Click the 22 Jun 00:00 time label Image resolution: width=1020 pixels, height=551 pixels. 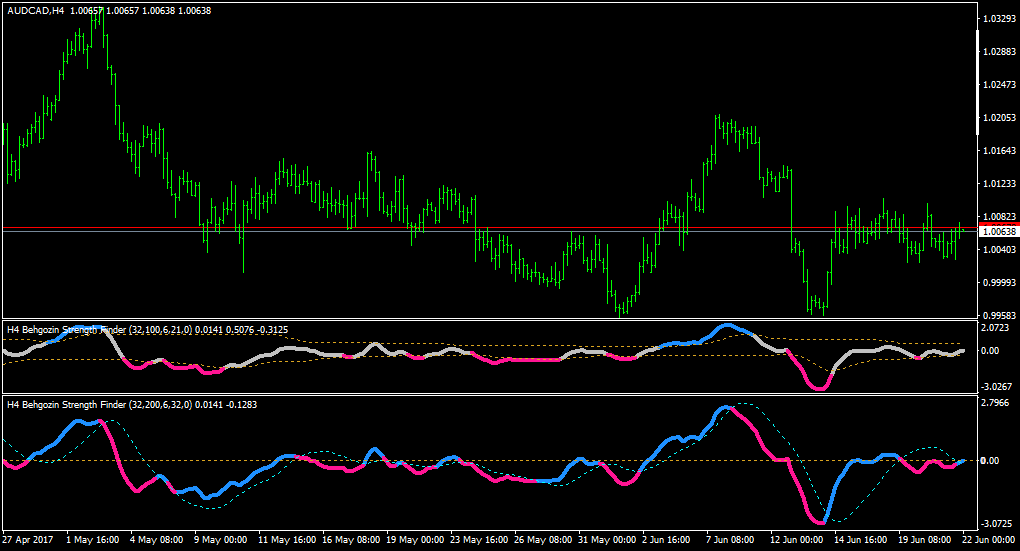(989, 539)
